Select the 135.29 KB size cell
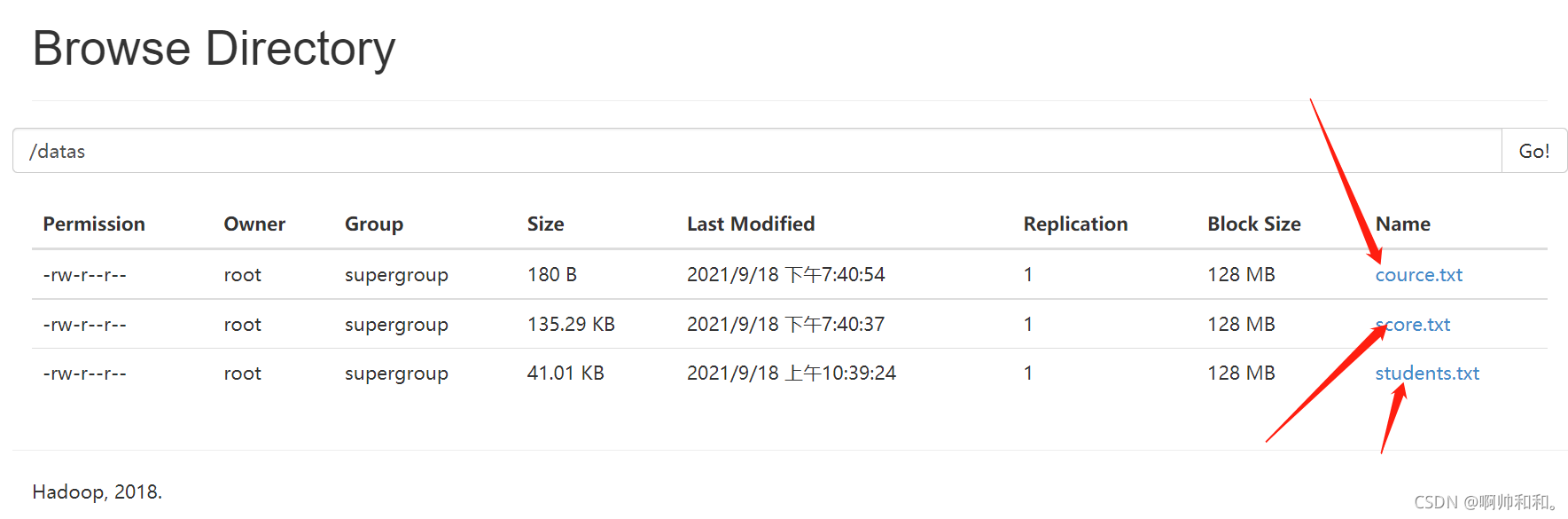Viewport: 1568px width, 519px height. 571,325
